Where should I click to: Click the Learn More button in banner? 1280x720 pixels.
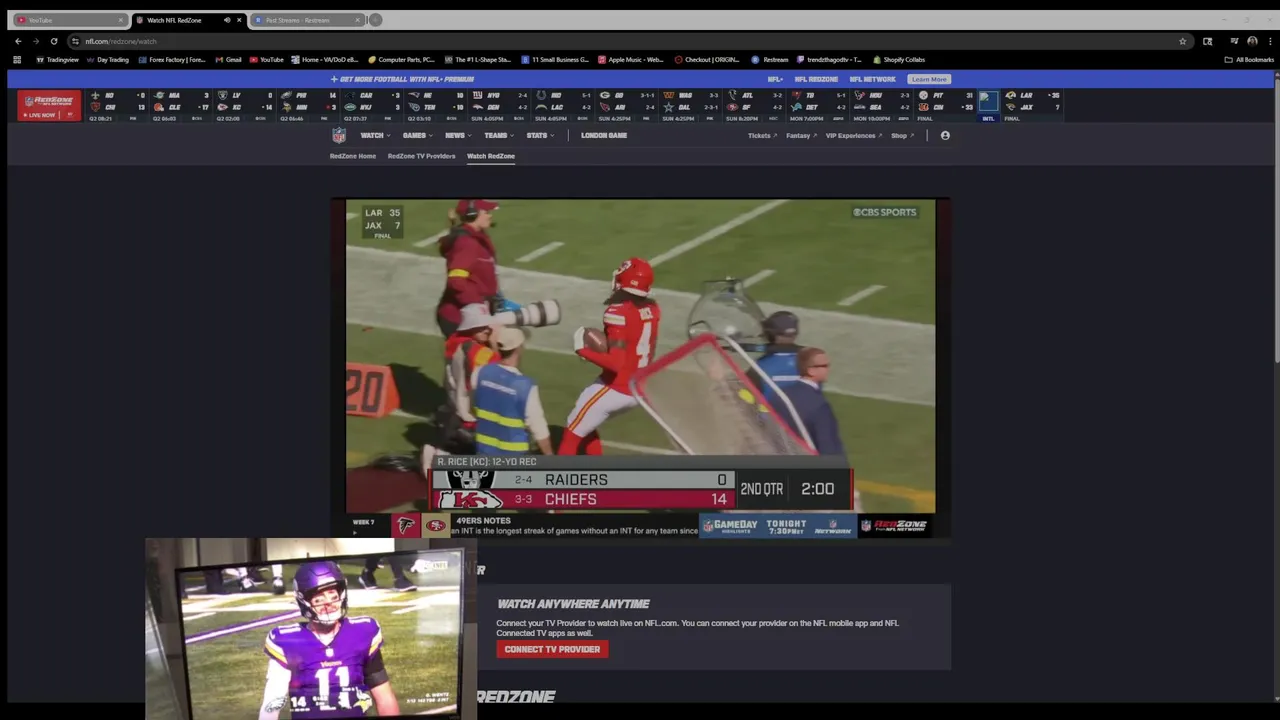tap(928, 79)
